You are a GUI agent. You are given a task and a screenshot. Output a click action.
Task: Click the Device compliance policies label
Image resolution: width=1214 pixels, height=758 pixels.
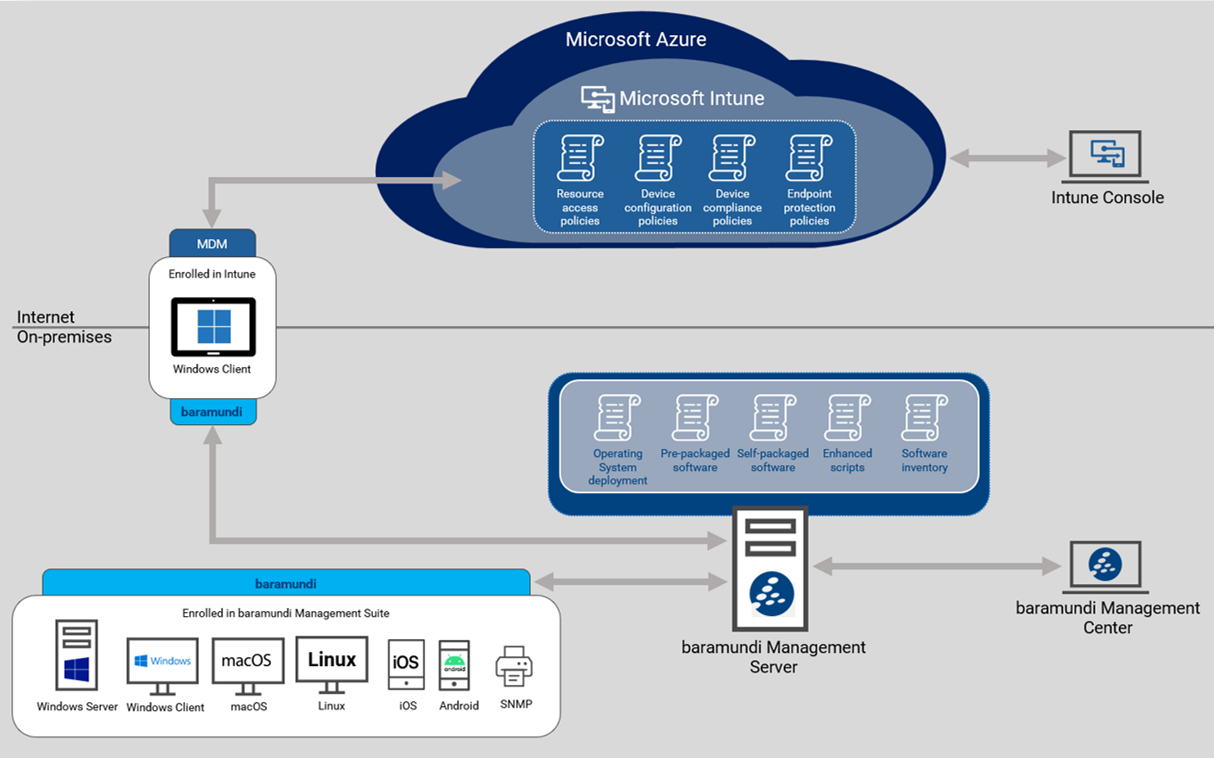point(732,208)
